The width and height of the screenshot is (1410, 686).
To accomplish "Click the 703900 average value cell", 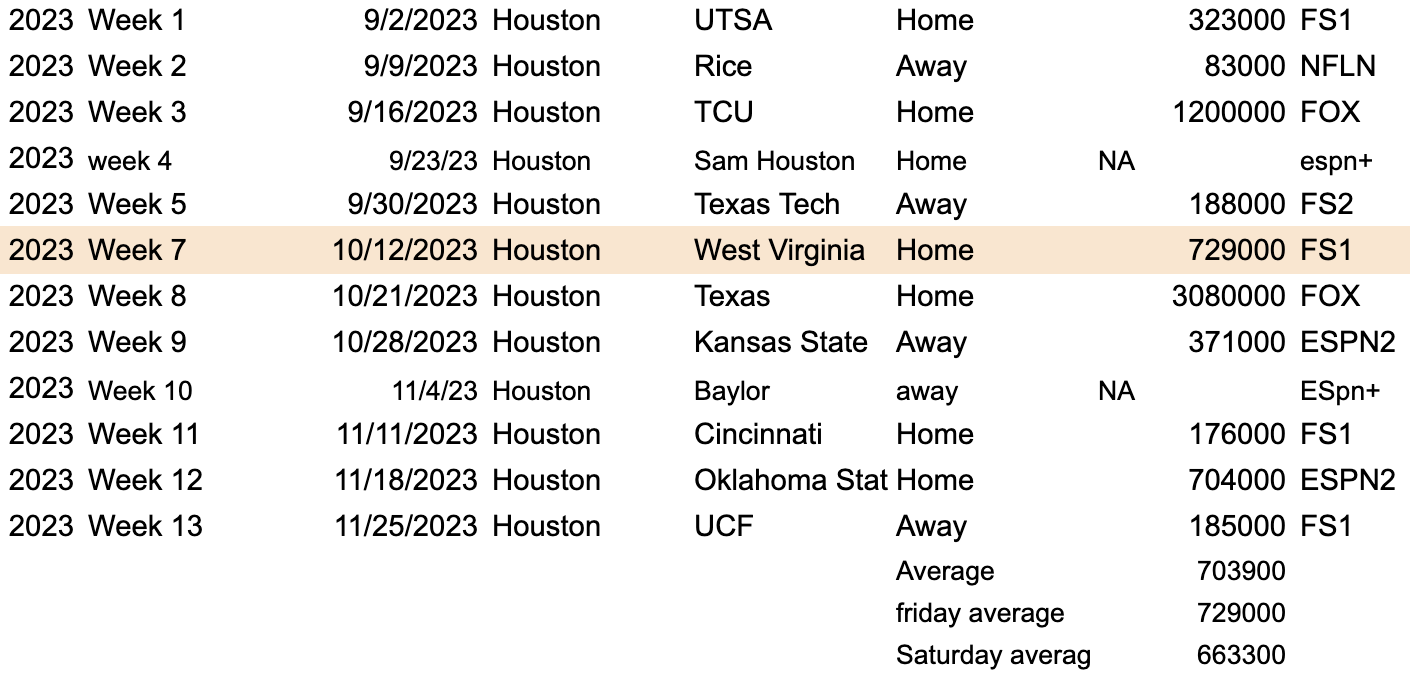I will pos(1241,571).
